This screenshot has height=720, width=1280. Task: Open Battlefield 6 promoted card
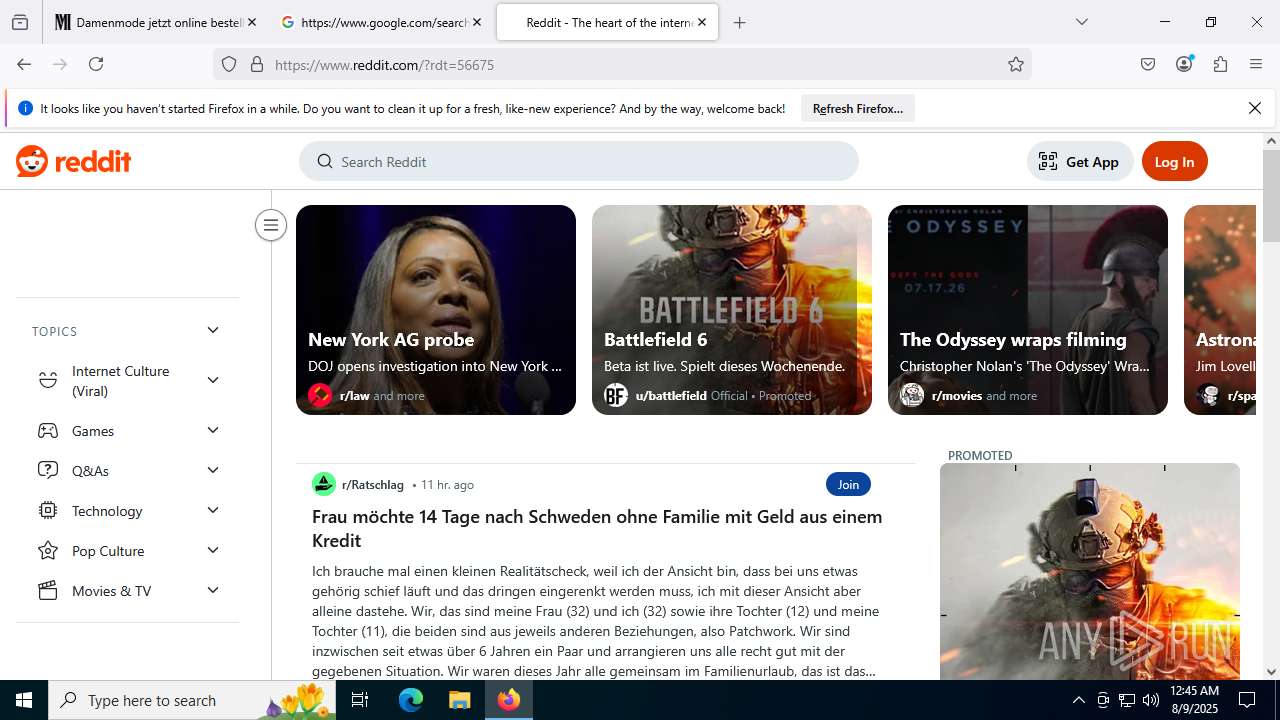[x=732, y=310]
